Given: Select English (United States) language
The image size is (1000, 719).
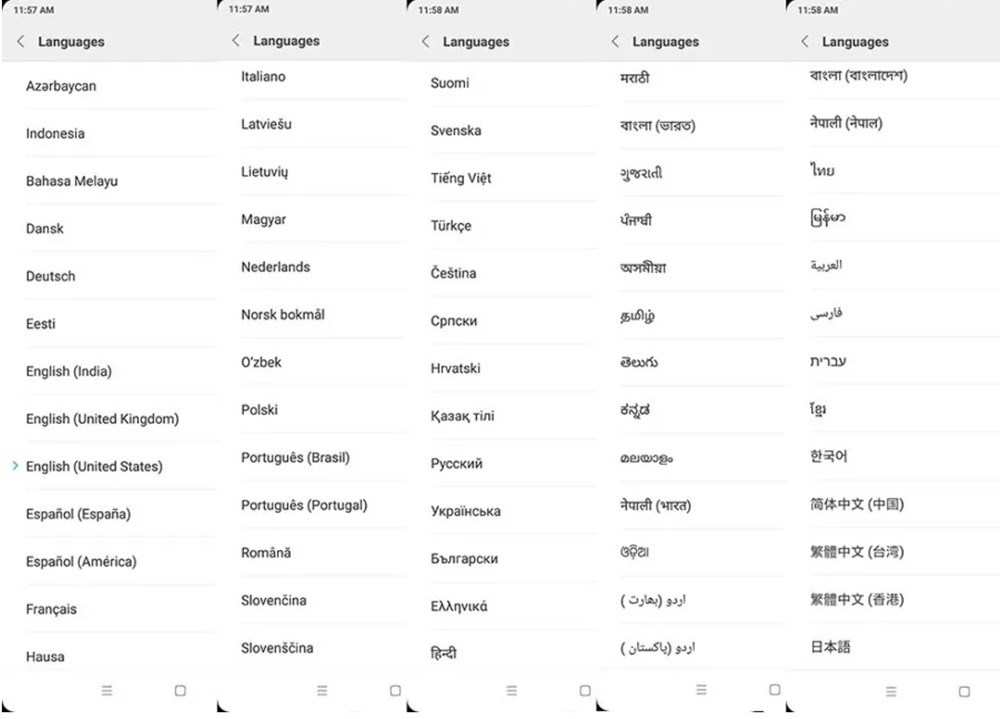Looking at the screenshot, I should [x=94, y=467].
